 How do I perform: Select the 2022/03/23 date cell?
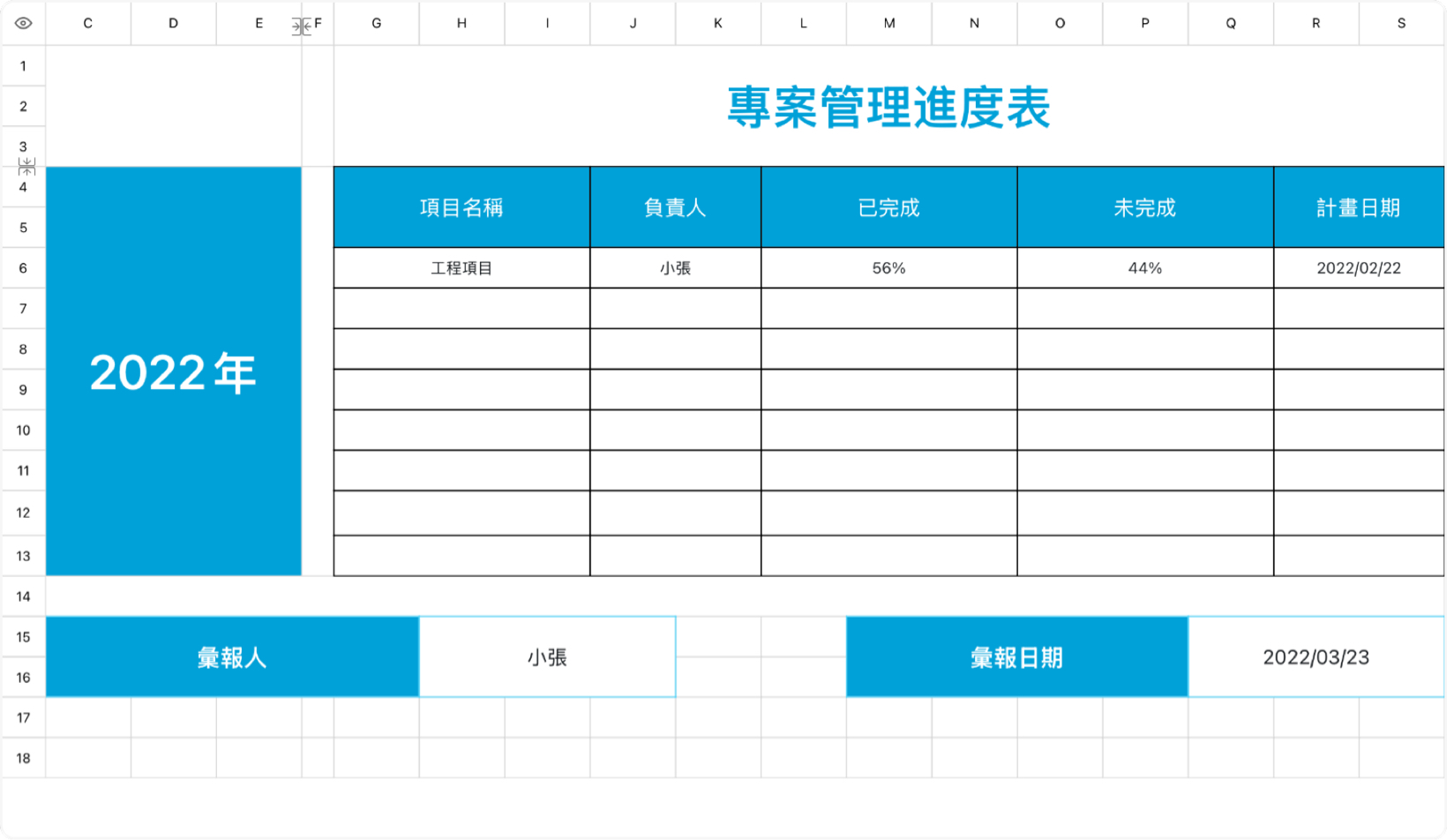tap(1316, 657)
